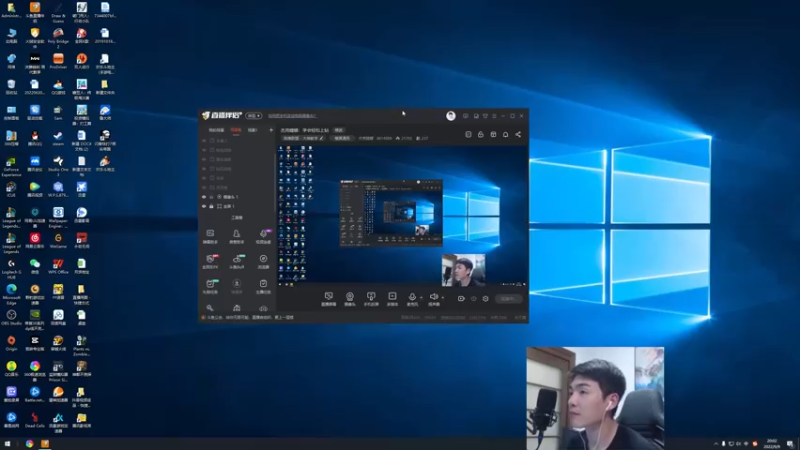Open the WeChat green bubble shortcut

tap(35, 266)
